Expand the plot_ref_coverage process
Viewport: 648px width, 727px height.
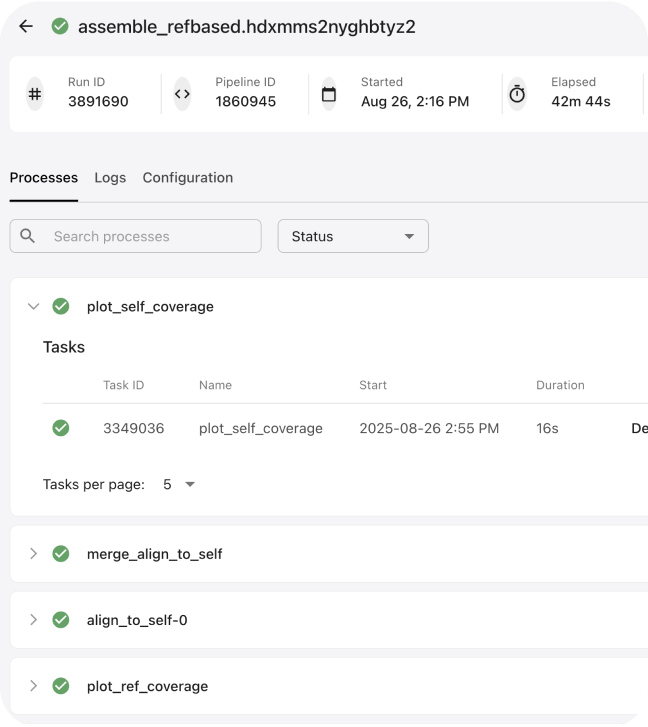pyautogui.click(x=33, y=686)
